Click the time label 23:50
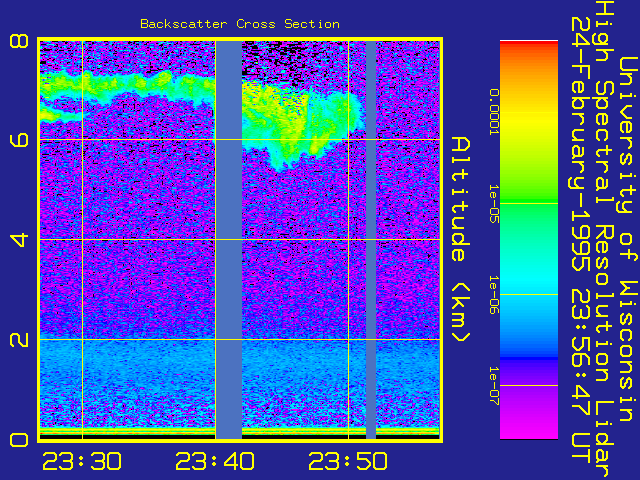Viewport: 640px width, 480px height. pyautogui.click(x=348, y=461)
